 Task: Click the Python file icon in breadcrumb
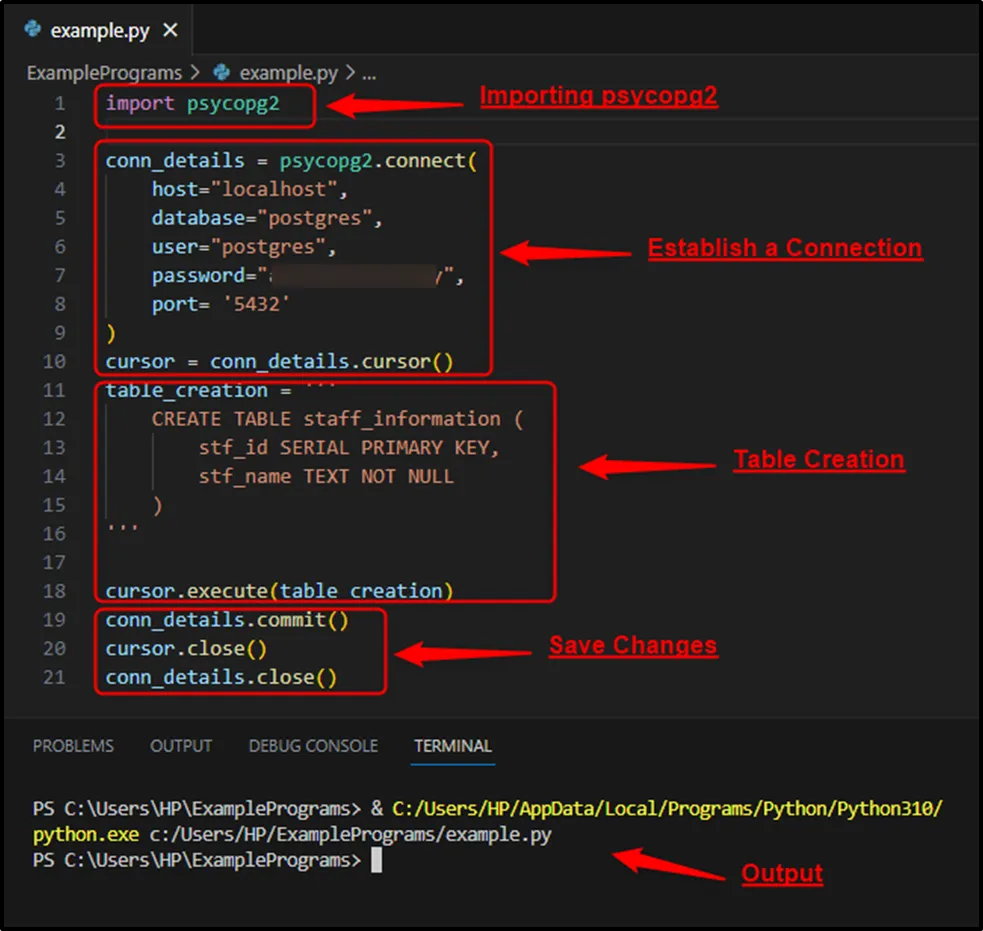[x=222, y=73]
